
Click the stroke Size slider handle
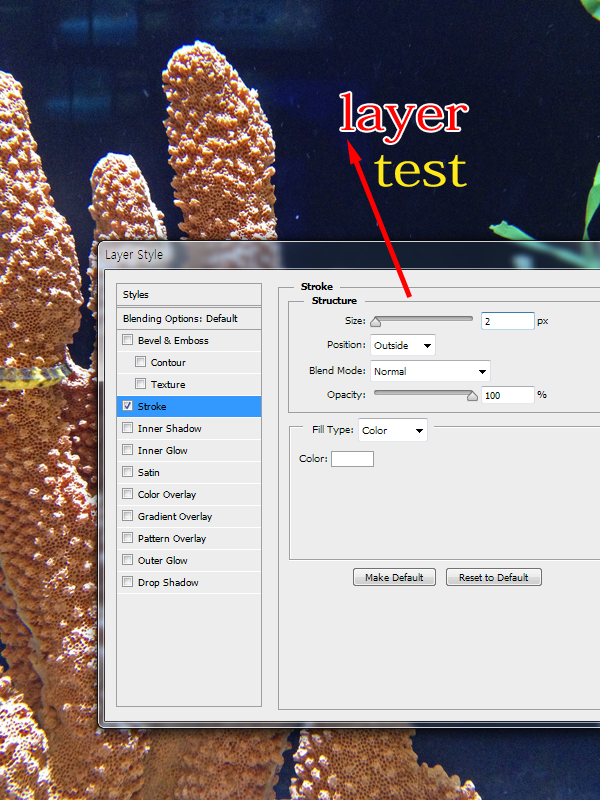(376, 321)
